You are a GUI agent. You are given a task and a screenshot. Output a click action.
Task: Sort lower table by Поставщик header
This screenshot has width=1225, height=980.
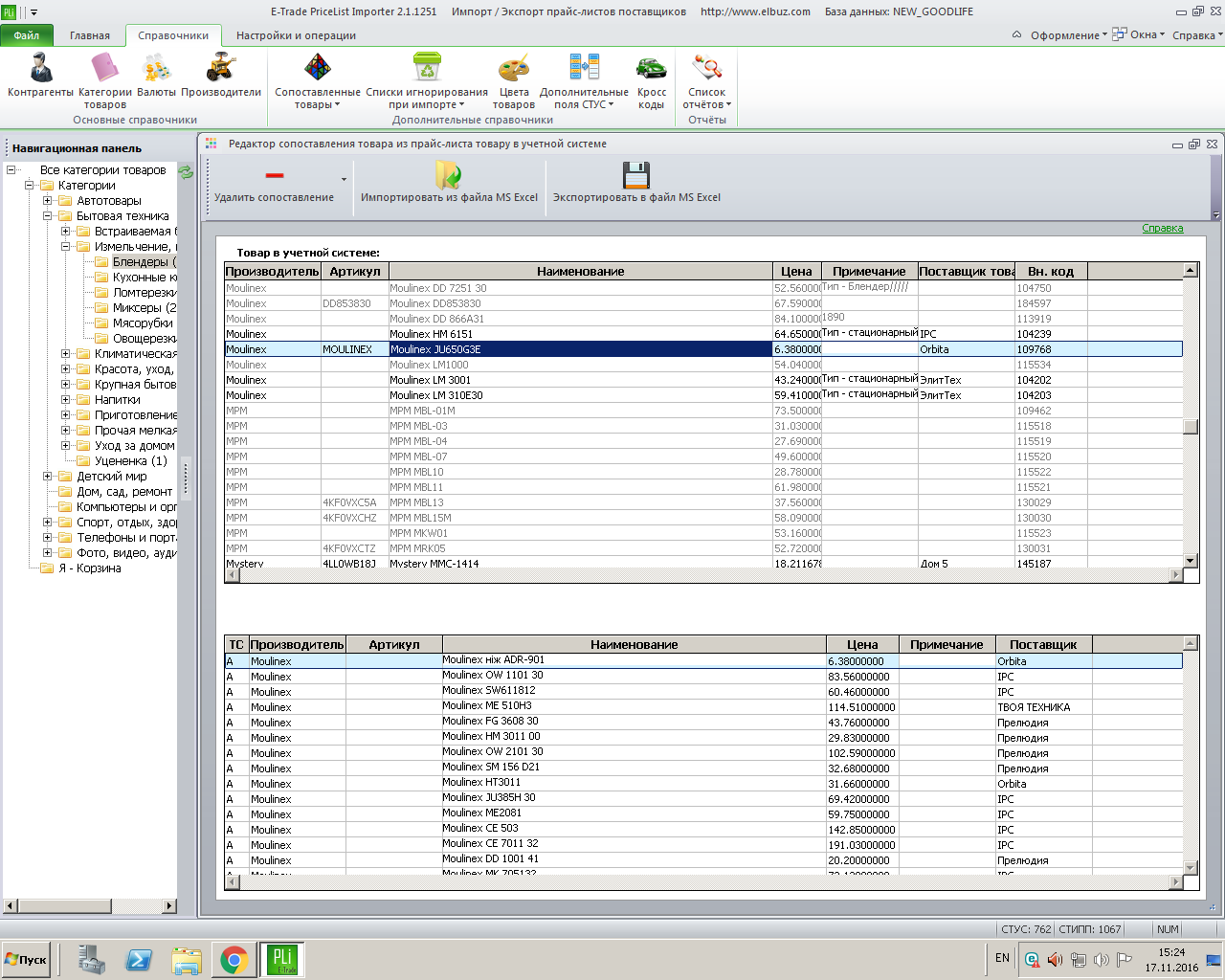[1043, 645]
